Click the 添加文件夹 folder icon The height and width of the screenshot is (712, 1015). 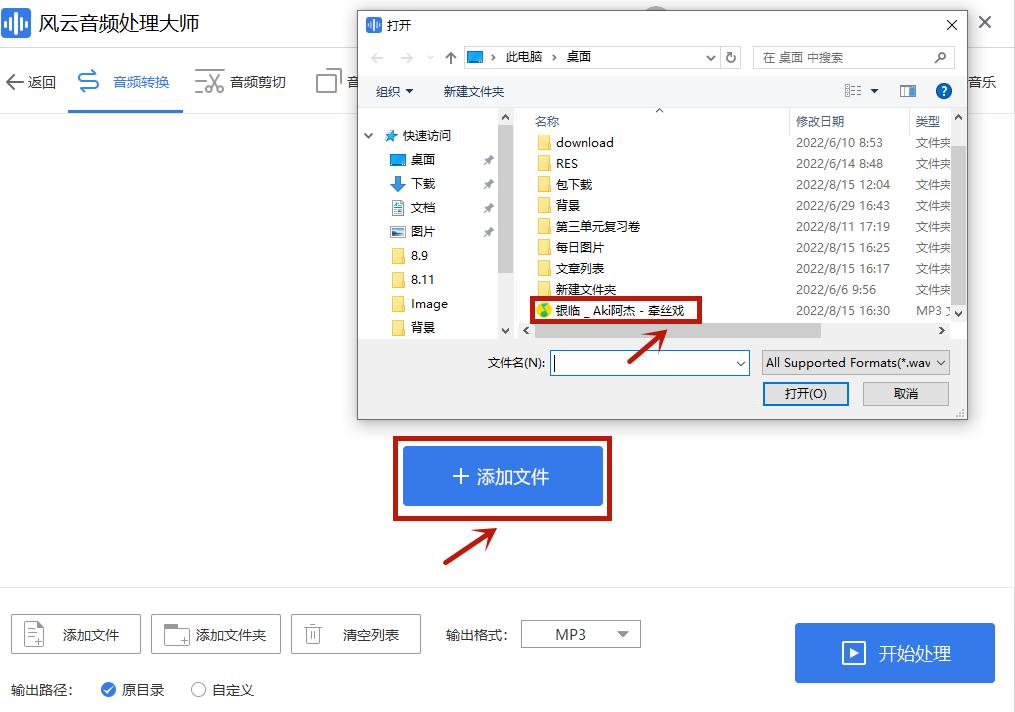(175, 634)
